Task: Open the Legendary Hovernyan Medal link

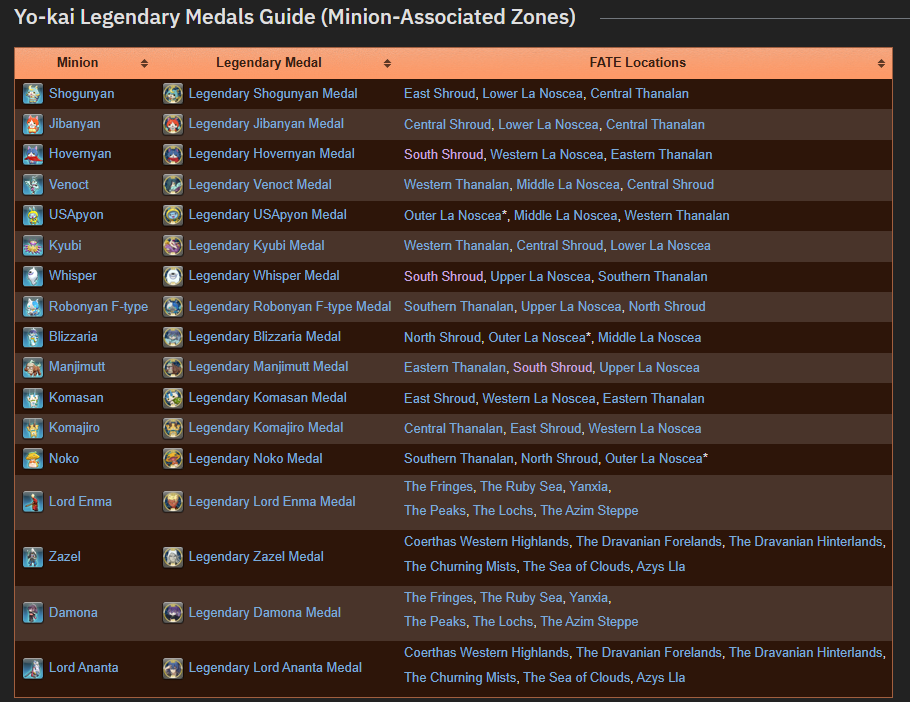Action: tap(272, 154)
